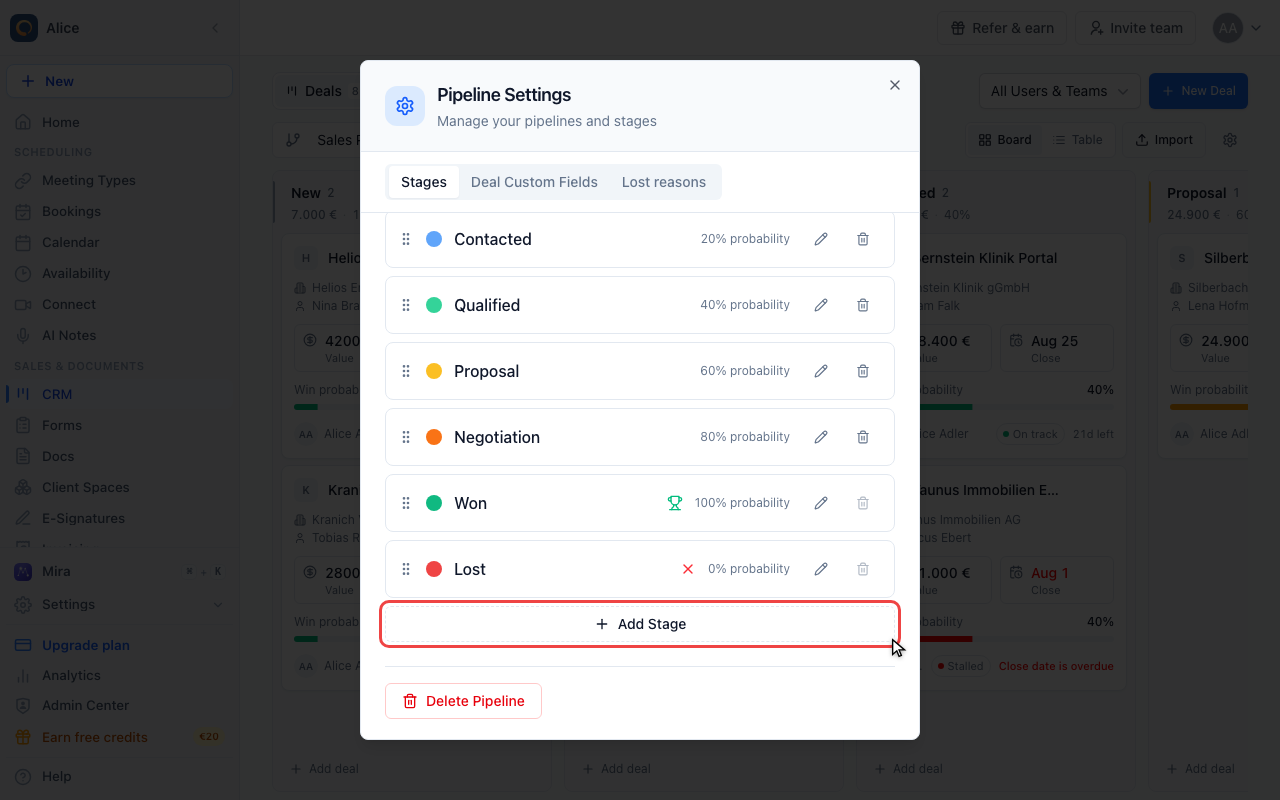Open Analytics in the sidebar

point(120,675)
